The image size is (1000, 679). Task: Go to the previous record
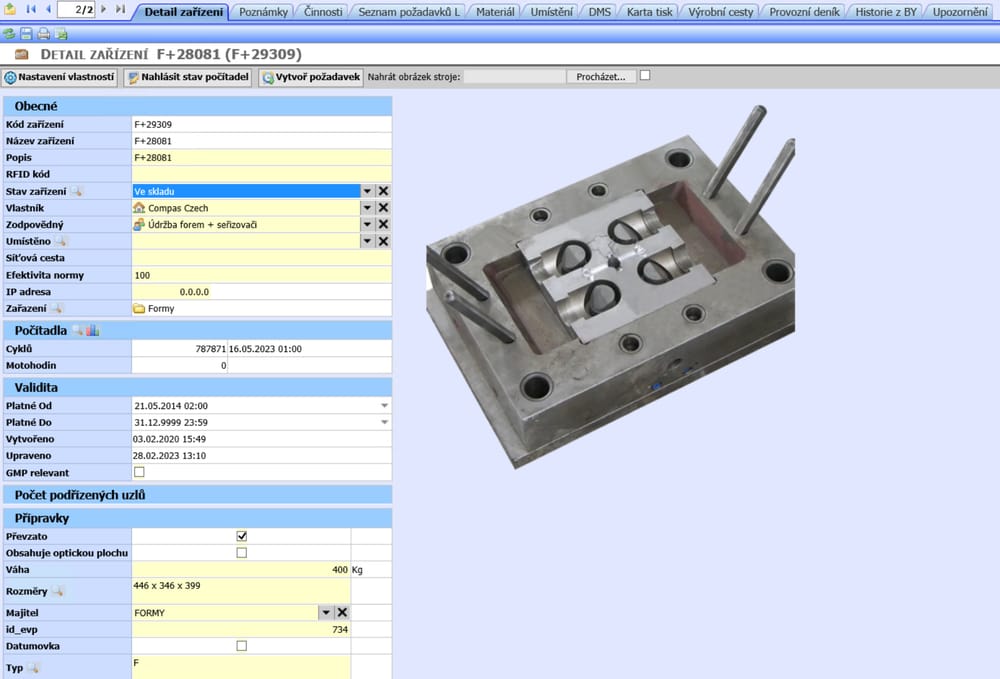pyautogui.click(x=48, y=9)
